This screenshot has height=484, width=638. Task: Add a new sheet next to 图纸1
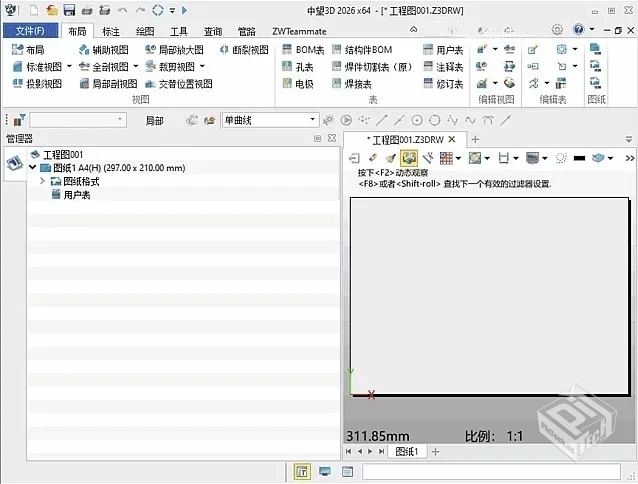435,451
